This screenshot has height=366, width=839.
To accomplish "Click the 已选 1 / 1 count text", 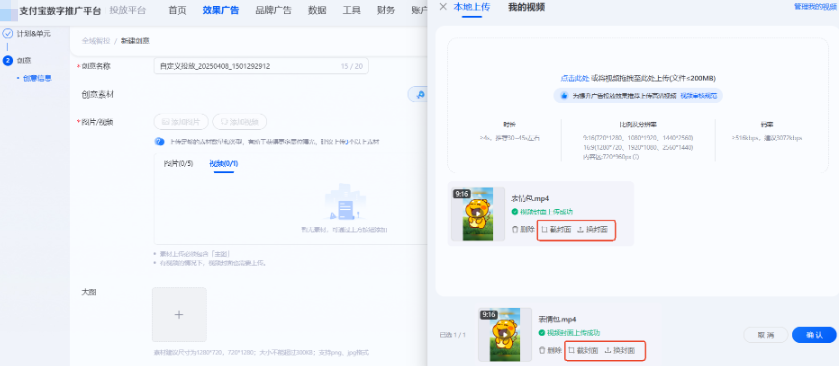I will click(x=453, y=335).
